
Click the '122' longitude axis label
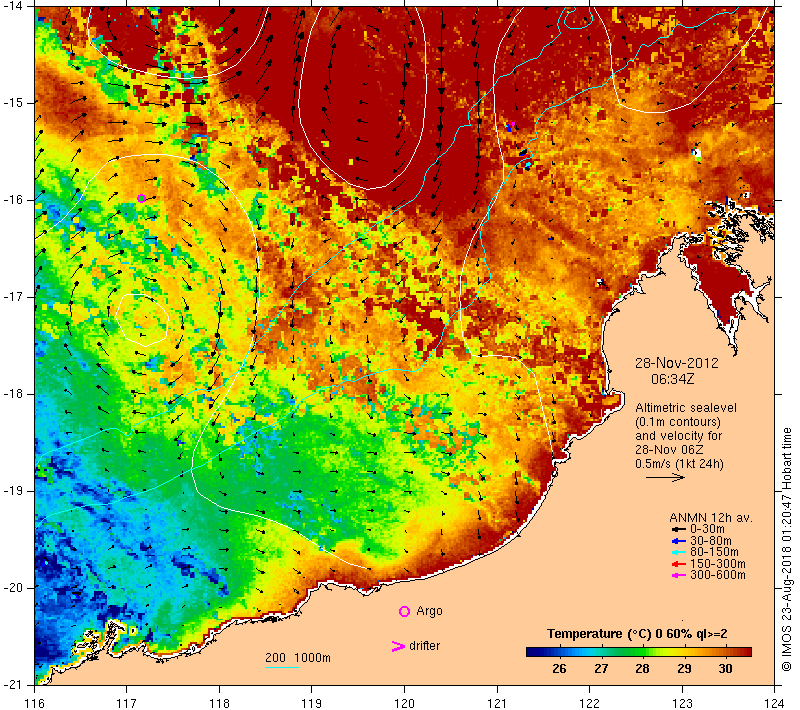point(590,703)
